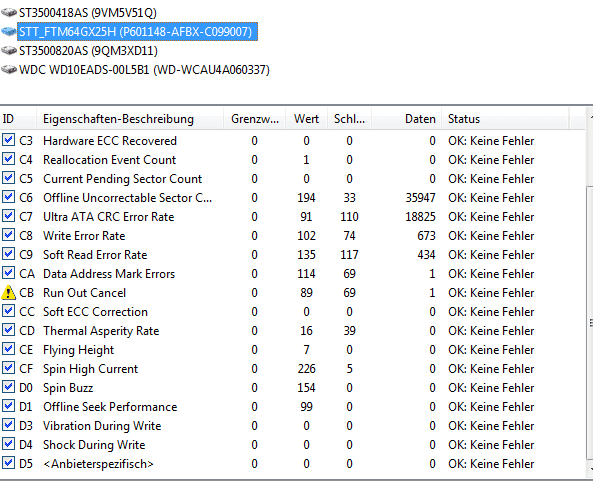Sort by Status column header
593x481 pixels.
tap(505, 119)
